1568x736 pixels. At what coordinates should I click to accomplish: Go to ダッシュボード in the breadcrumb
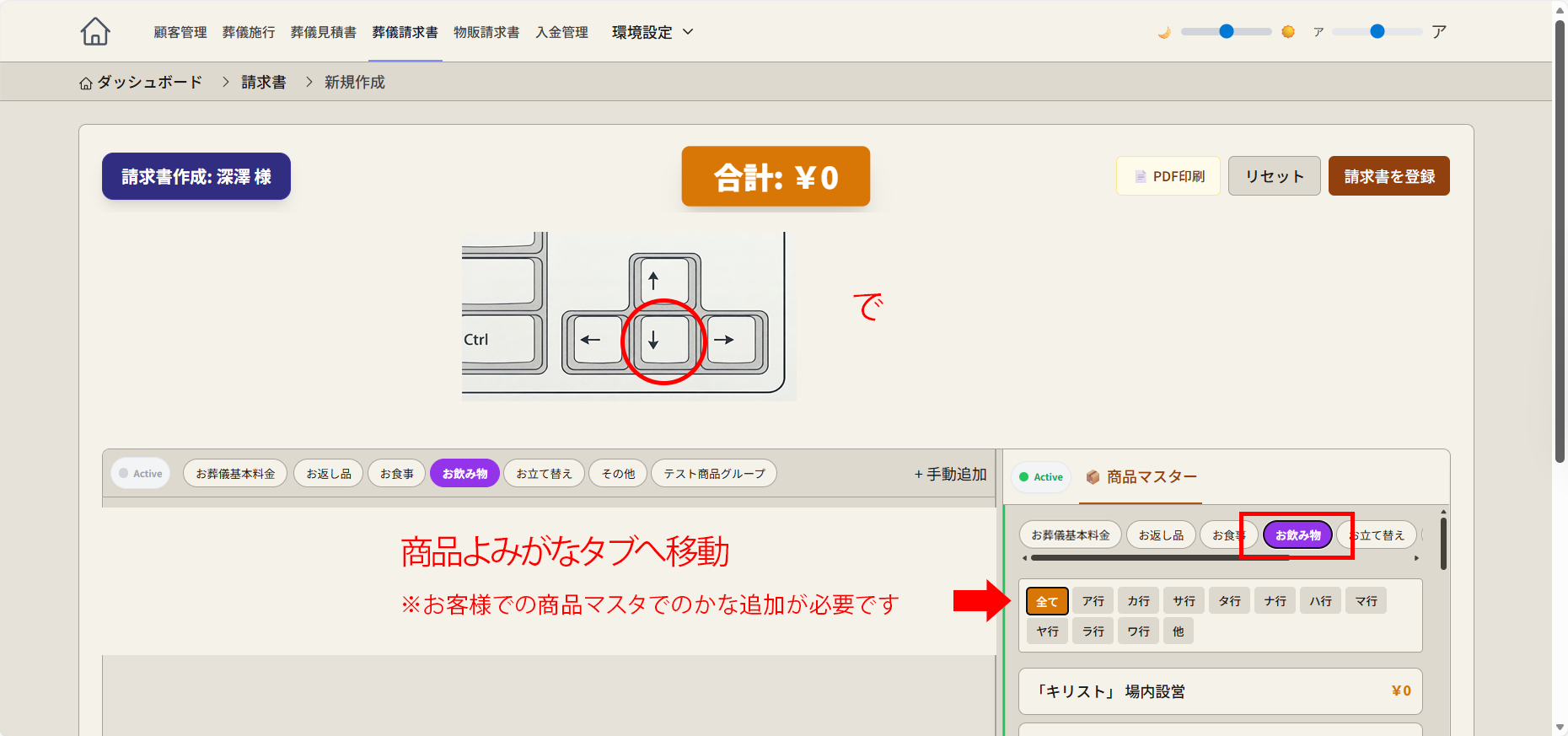point(149,83)
